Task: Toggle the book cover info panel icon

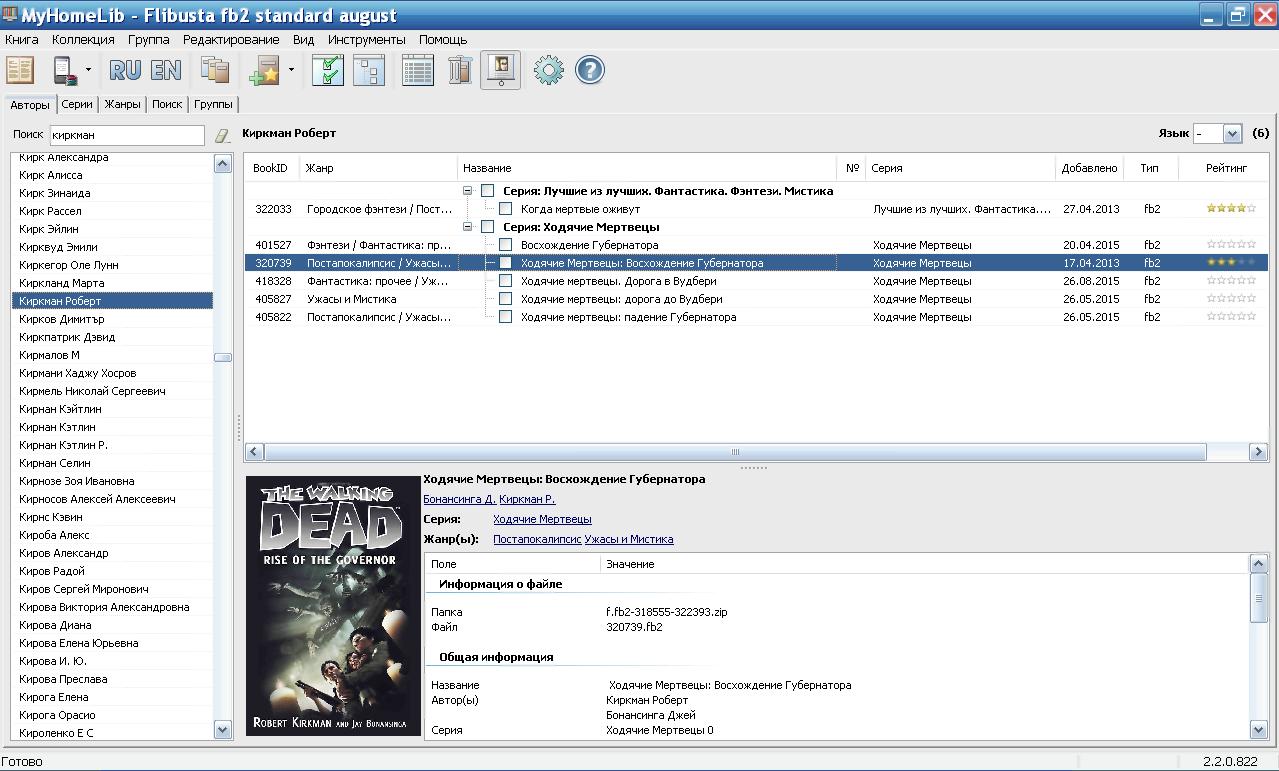Action: click(x=500, y=70)
